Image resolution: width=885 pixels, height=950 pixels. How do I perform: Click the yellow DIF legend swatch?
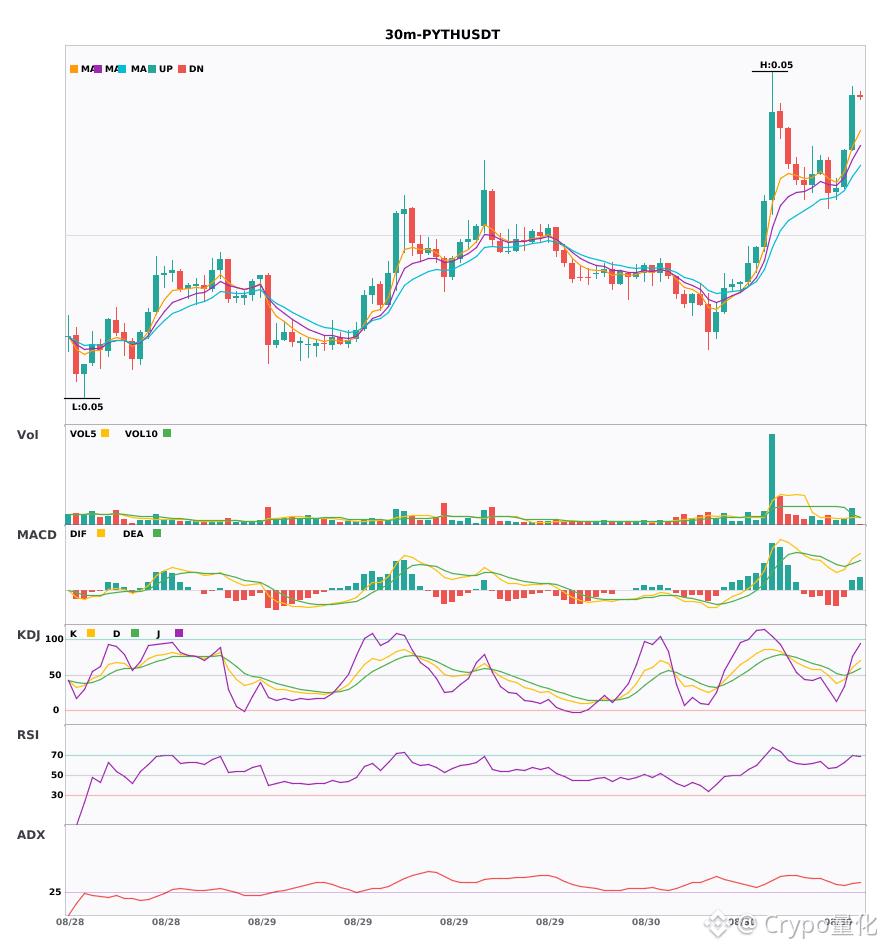[x=101, y=533]
